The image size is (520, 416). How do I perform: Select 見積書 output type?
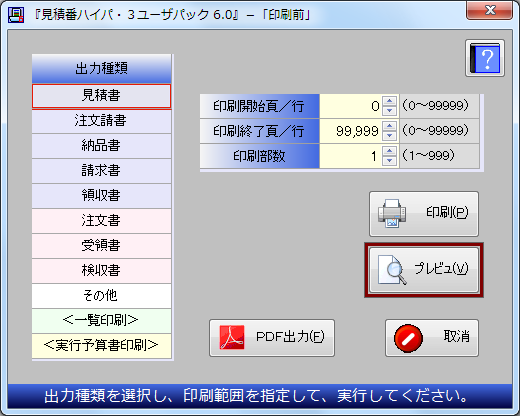(x=101, y=96)
